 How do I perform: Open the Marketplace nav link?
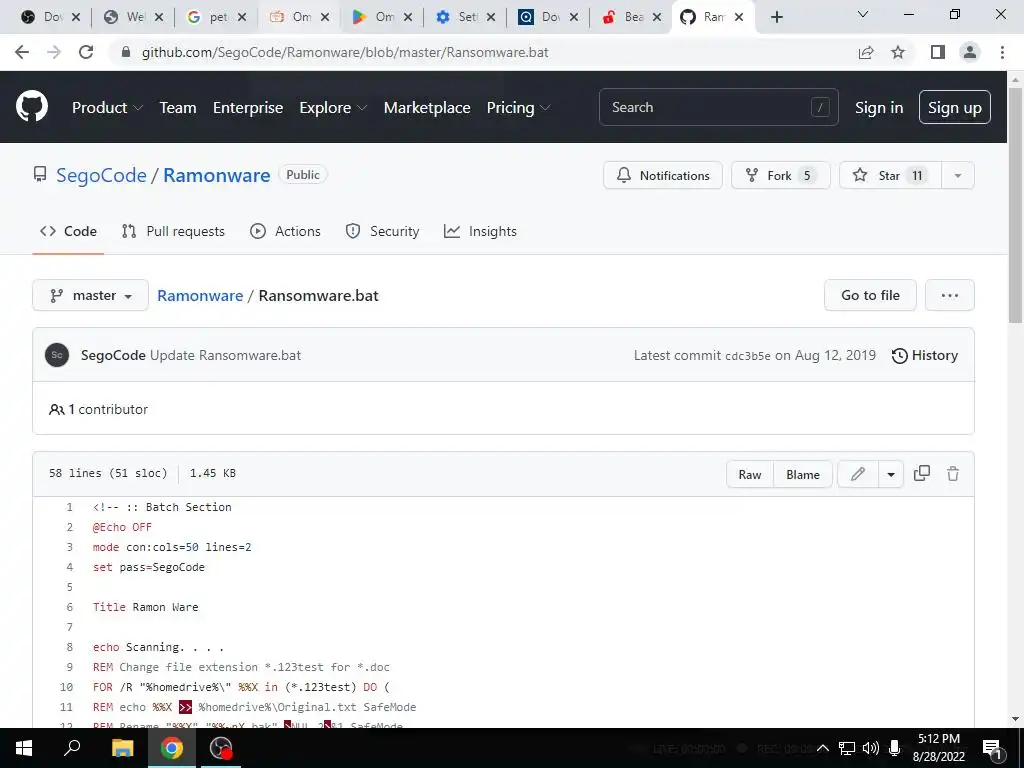[427, 108]
